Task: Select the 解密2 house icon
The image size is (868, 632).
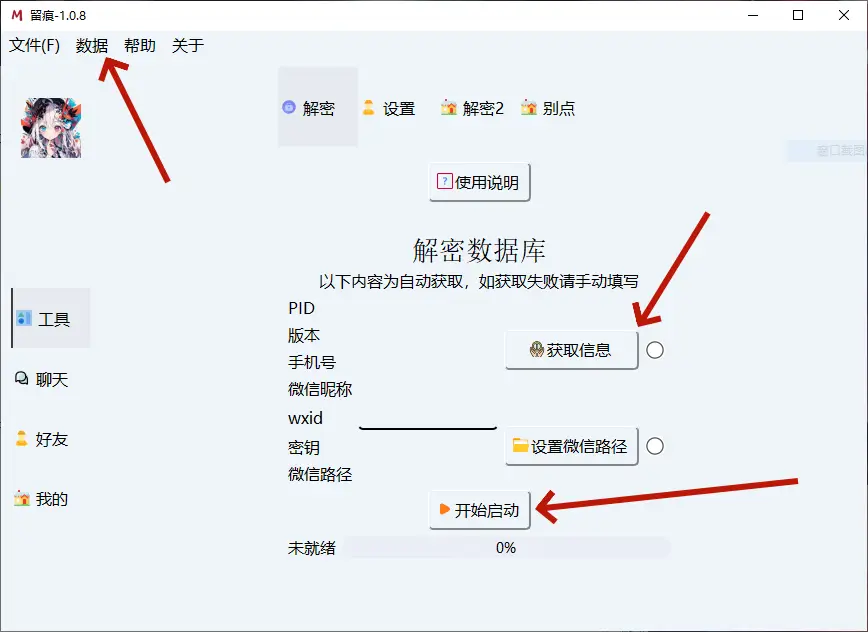Action: [x=448, y=107]
